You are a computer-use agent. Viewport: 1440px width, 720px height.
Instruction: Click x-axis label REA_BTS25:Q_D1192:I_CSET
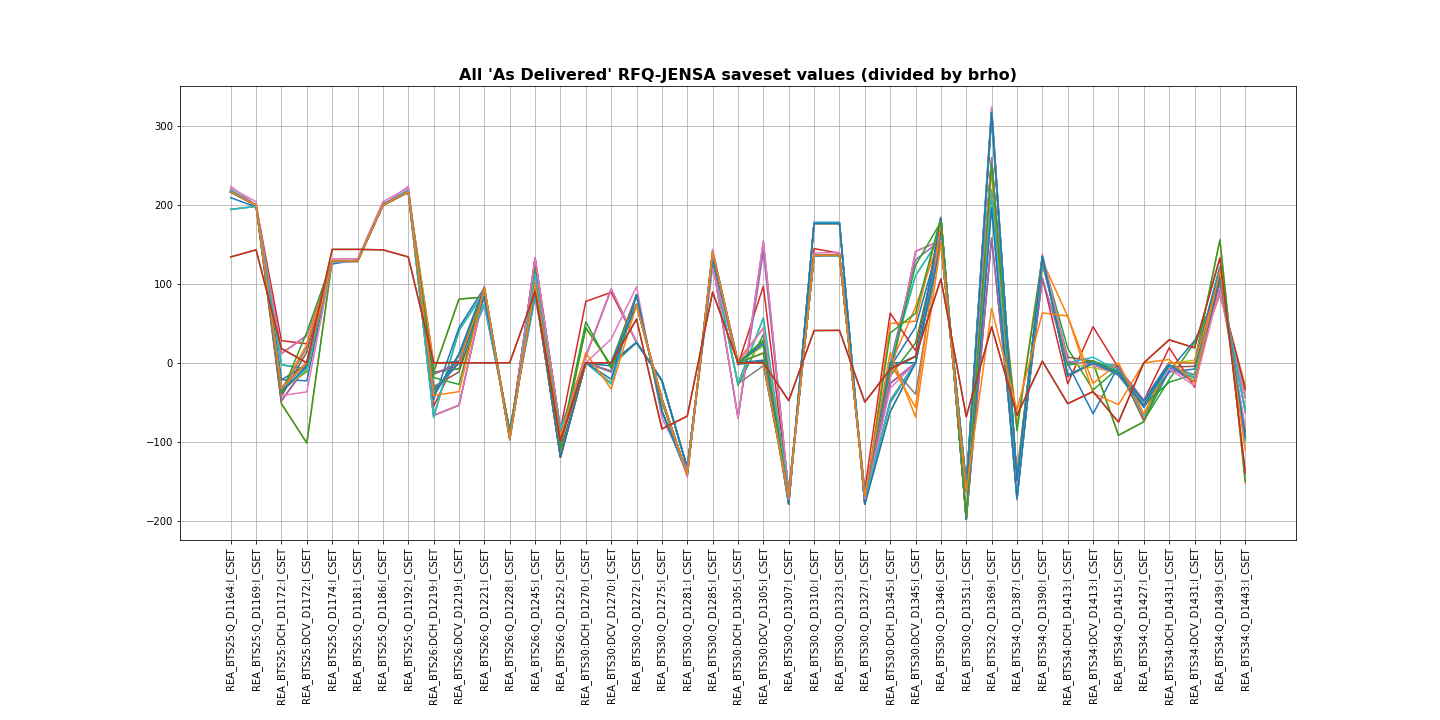point(408,620)
